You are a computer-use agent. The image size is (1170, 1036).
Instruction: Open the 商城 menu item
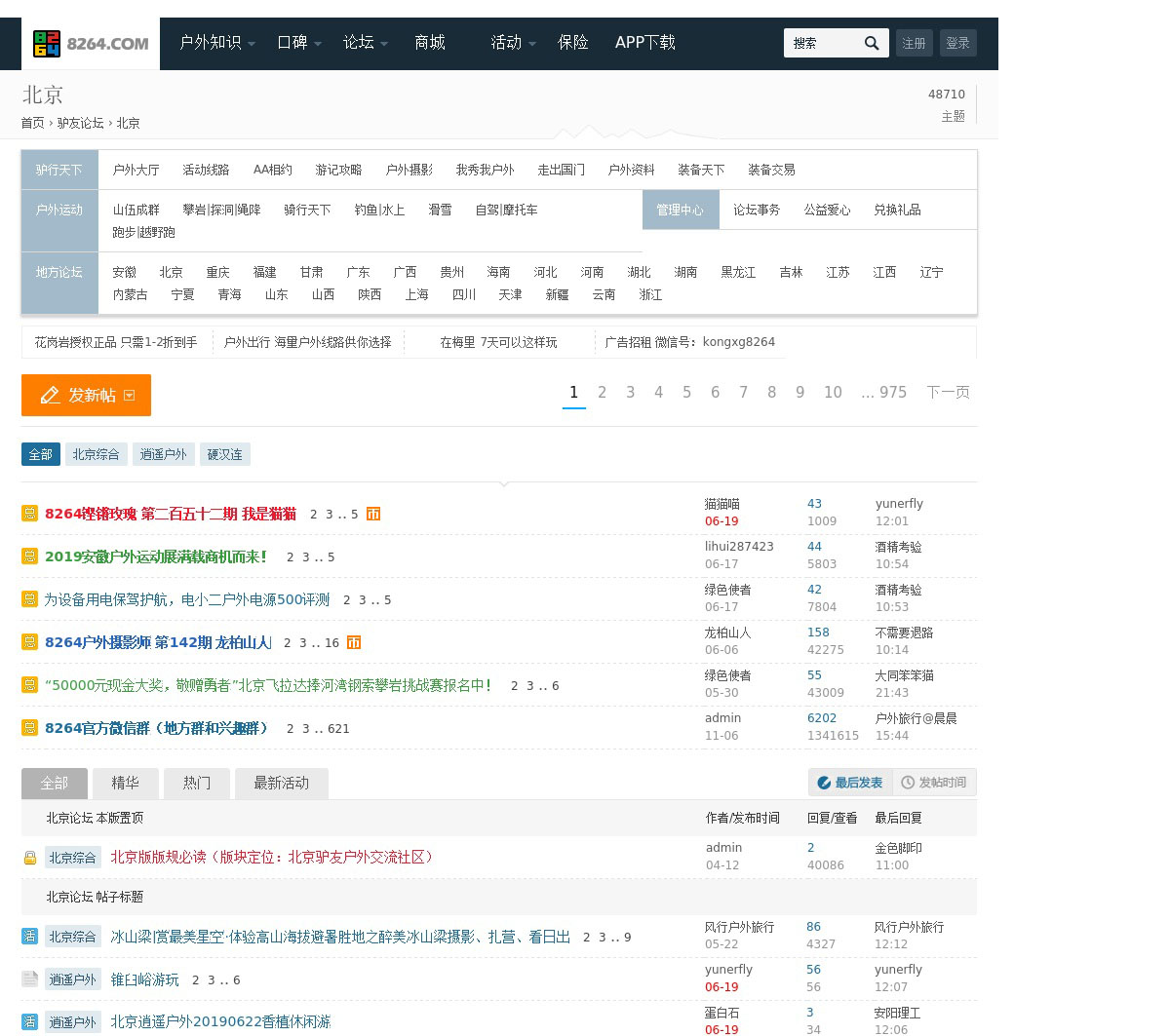(x=430, y=43)
